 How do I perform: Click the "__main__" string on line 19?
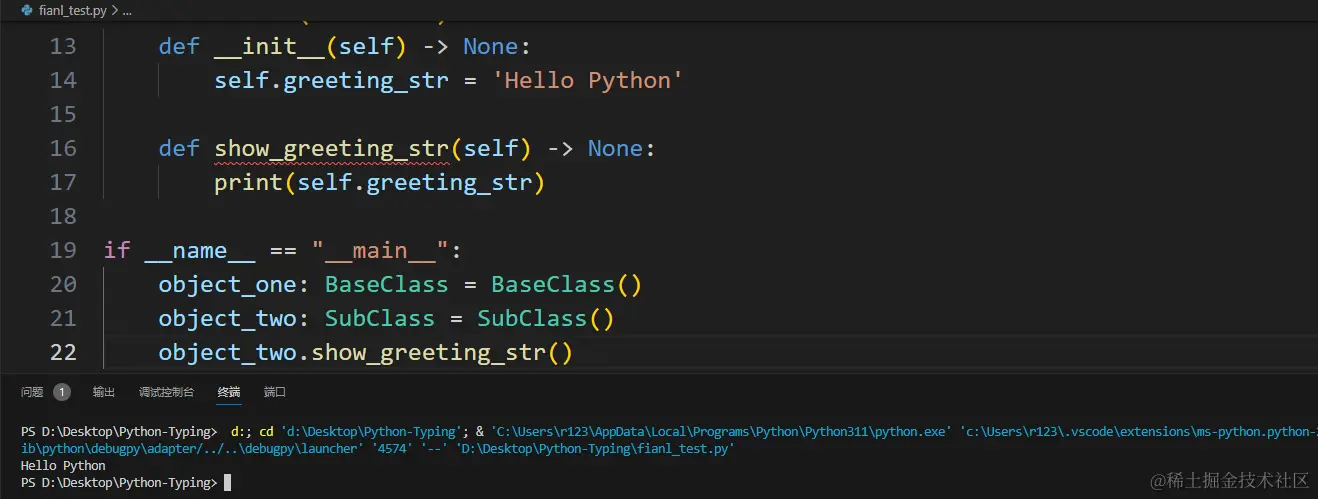click(x=379, y=250)
